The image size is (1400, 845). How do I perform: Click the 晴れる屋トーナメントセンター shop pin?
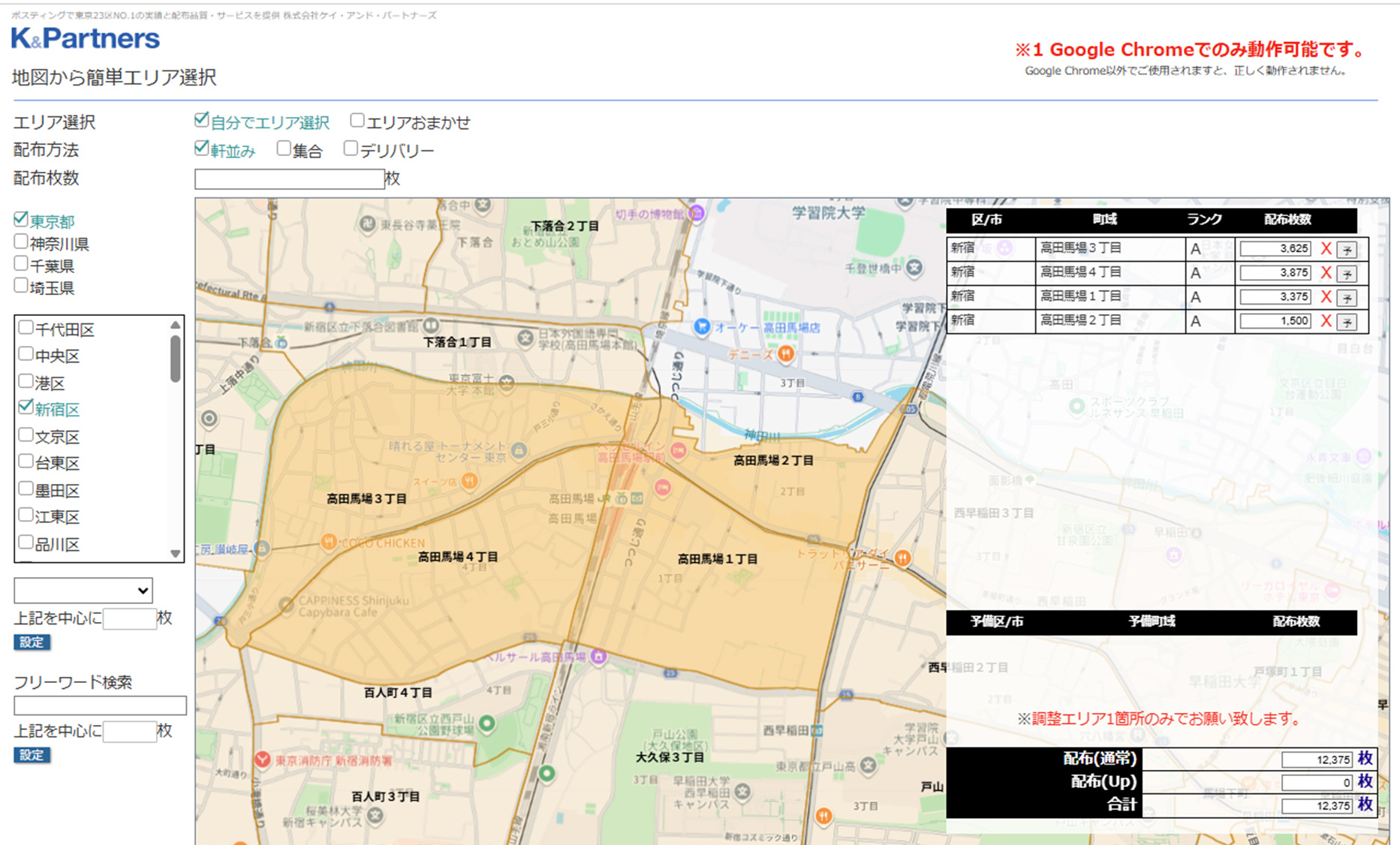tap(519, 451)
